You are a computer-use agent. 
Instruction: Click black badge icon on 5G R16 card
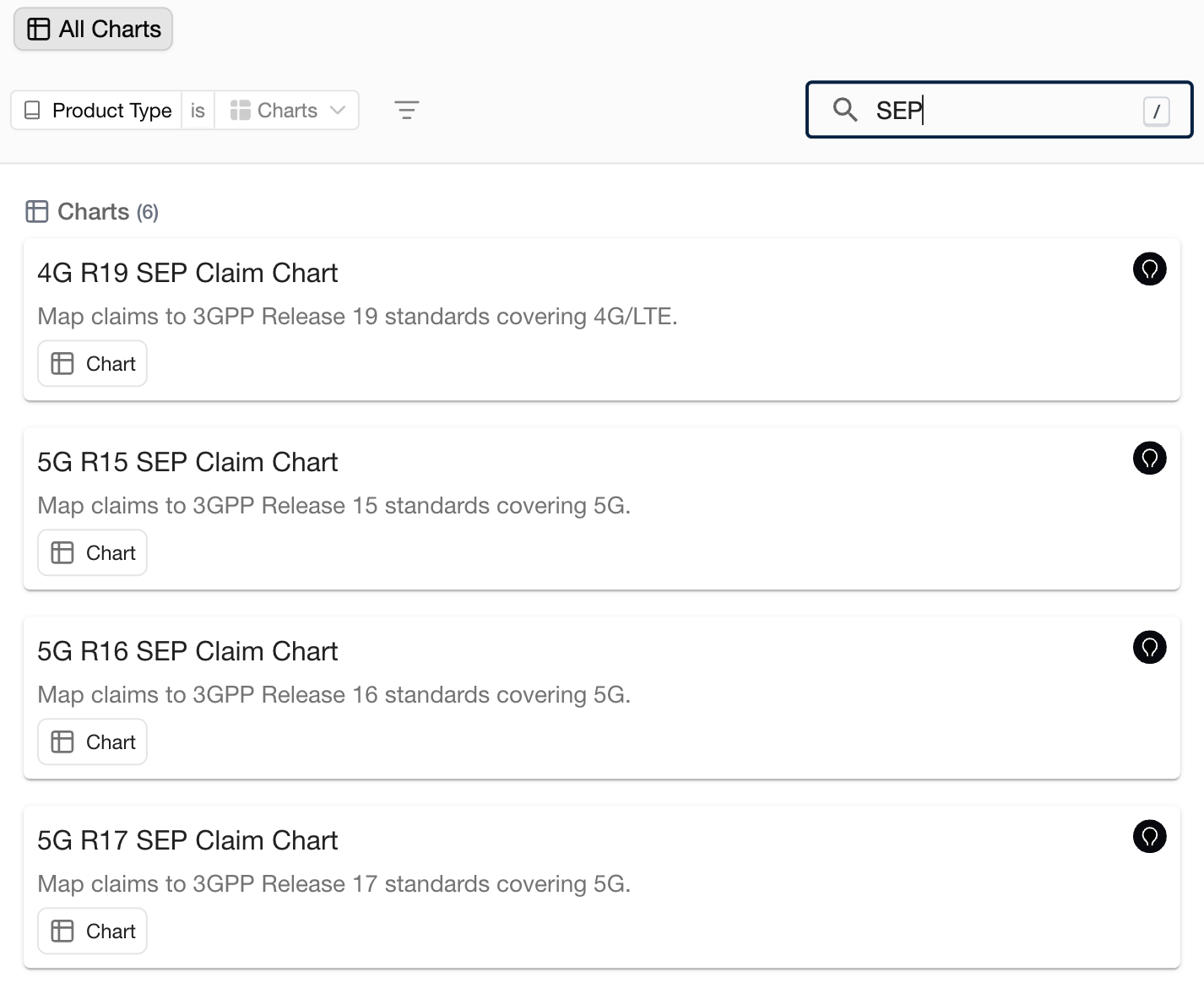click(1149, 648)
